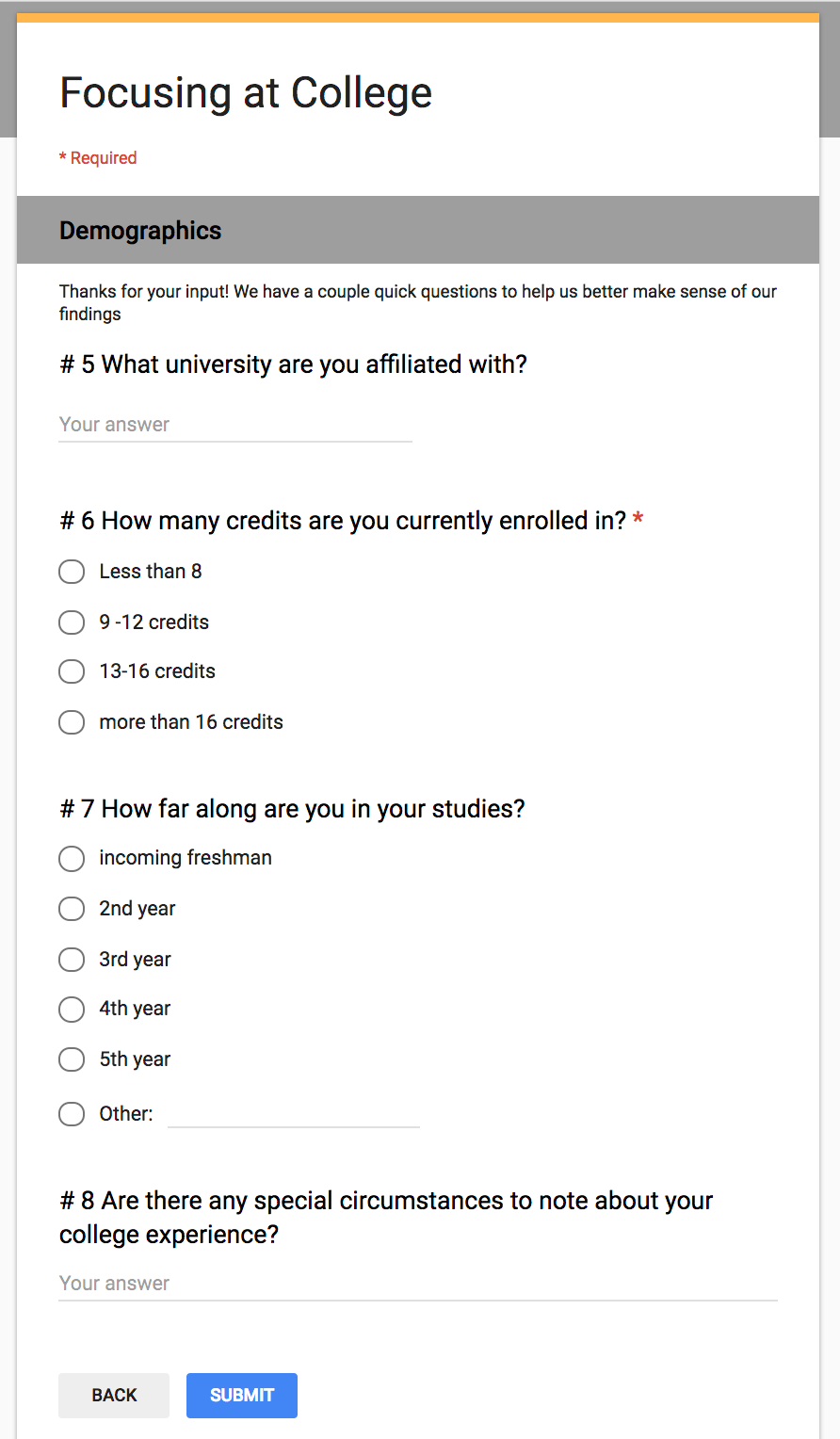Select the 'Other:' radio button
This screenshot has height=1439, width=840.
click(72, 1114)
